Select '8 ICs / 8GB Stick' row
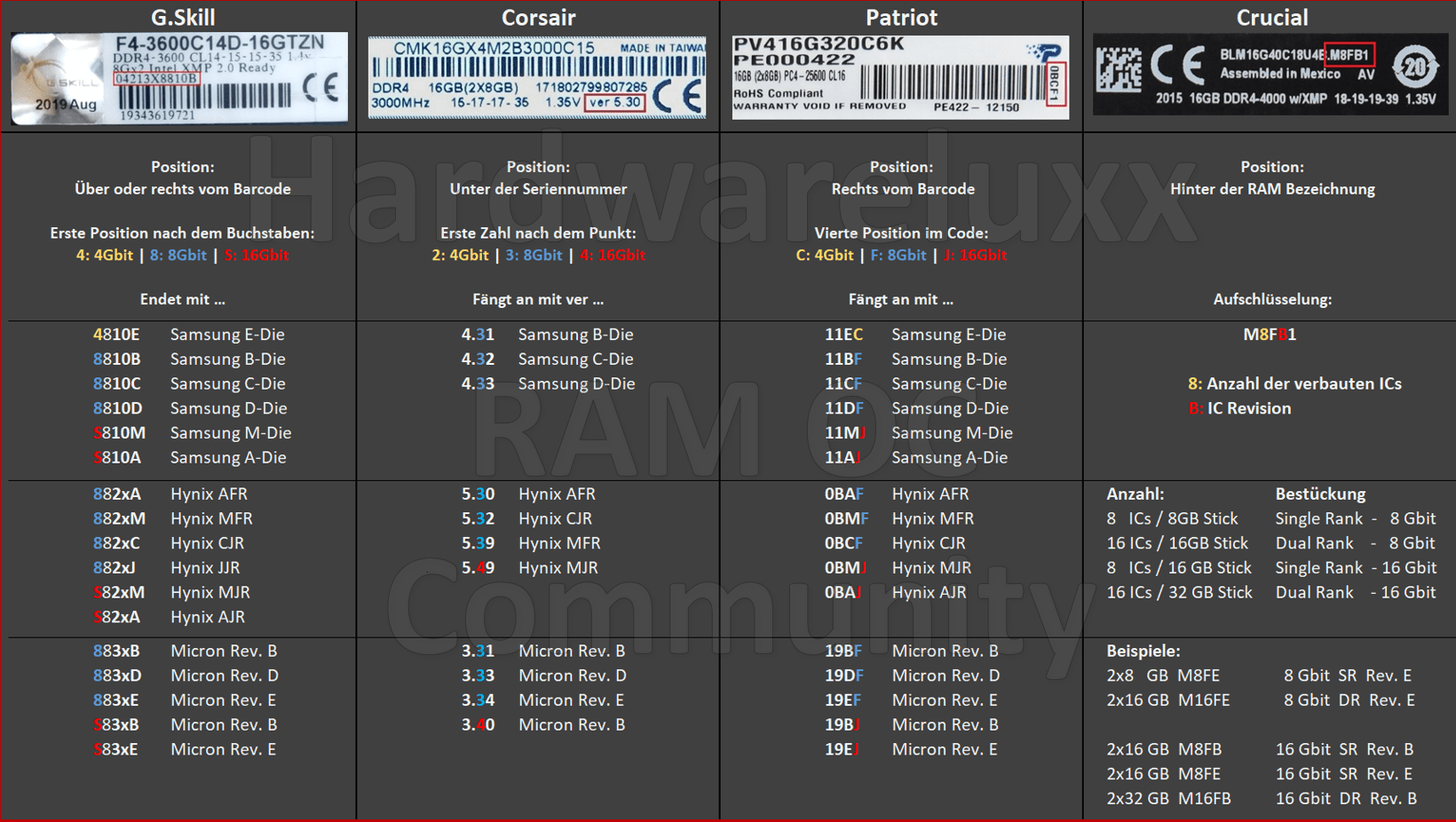1456x822 pixels. pyautogui.click(x=1172, y=518)
